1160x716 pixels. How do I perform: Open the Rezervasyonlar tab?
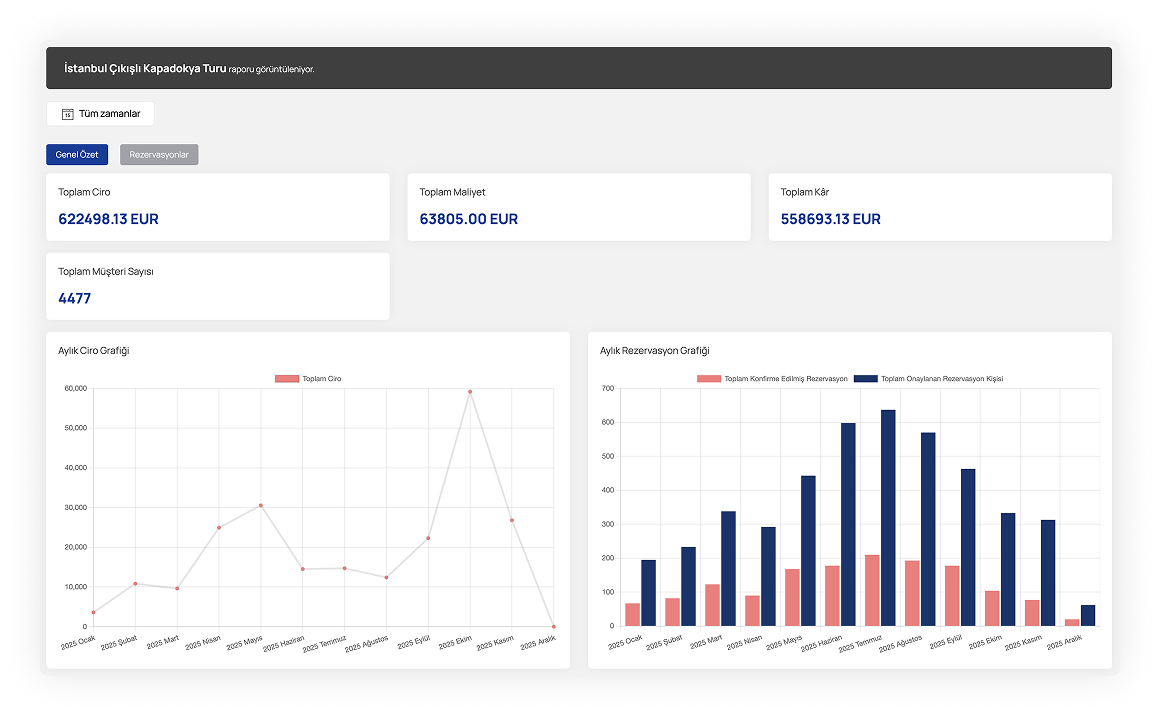159,155
